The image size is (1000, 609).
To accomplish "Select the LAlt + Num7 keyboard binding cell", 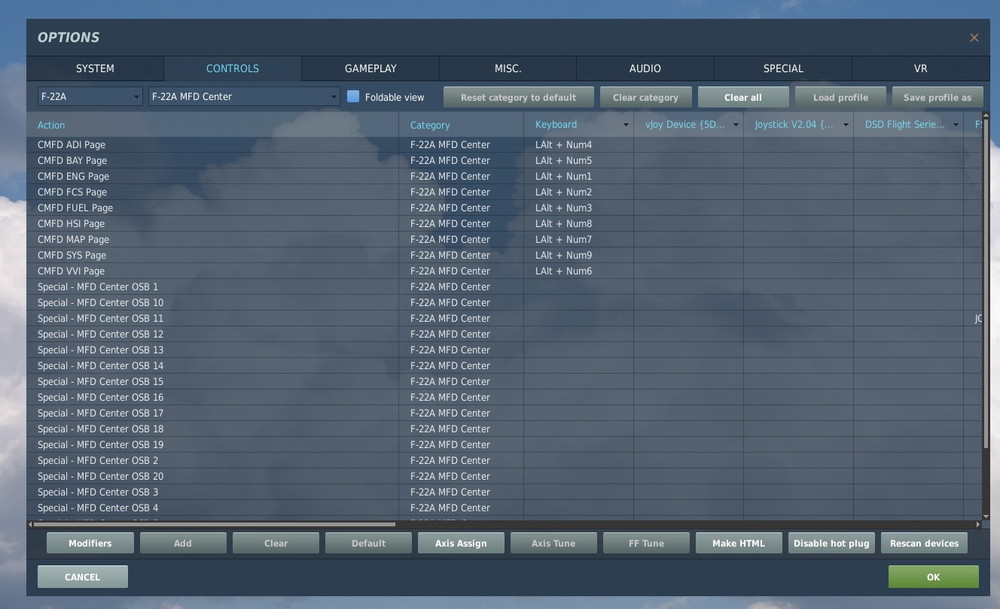I will pyautogui.click(x=578, y=239).
